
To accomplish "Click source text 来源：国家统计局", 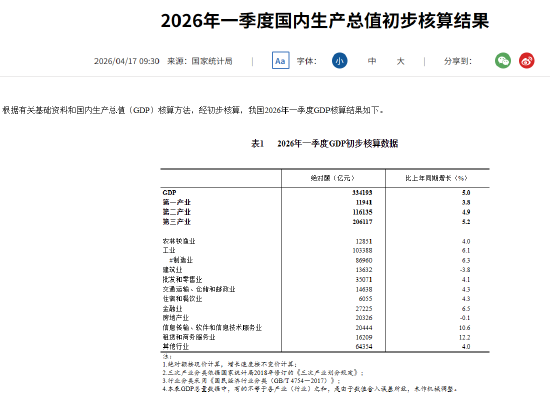I will click(x=200, y=61).
